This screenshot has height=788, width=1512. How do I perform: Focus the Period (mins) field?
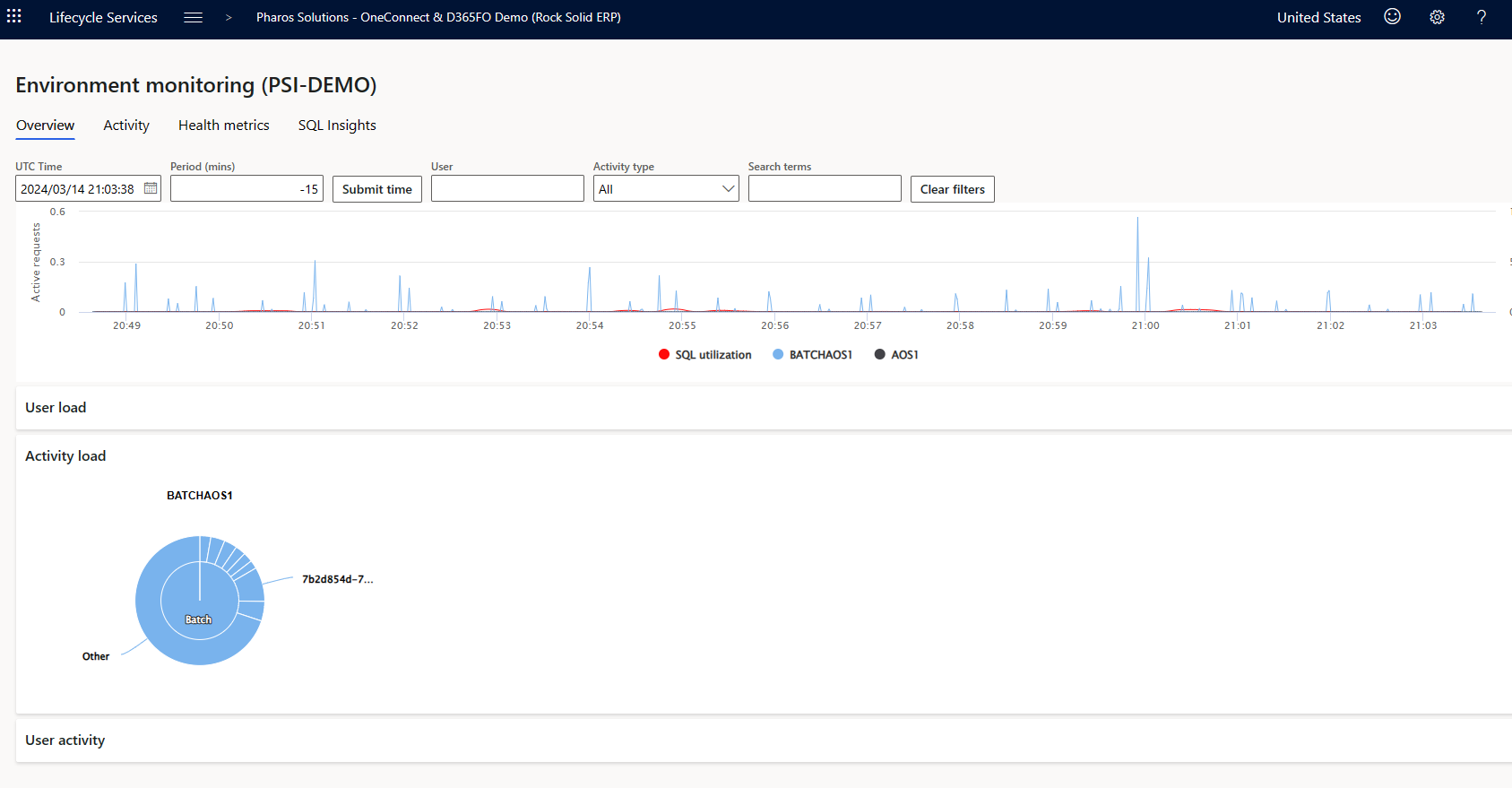(x=246, y=188)
